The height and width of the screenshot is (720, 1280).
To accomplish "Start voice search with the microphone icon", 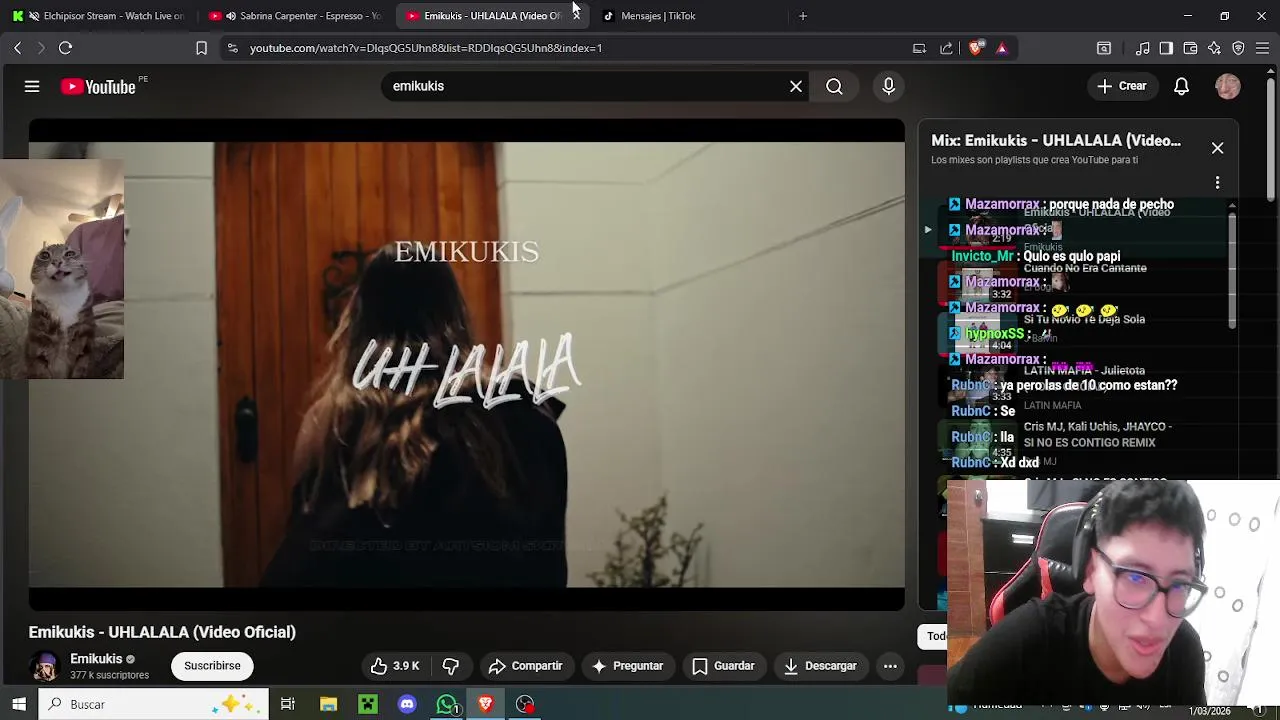I will pyautogui.click(x=888, y=87).
